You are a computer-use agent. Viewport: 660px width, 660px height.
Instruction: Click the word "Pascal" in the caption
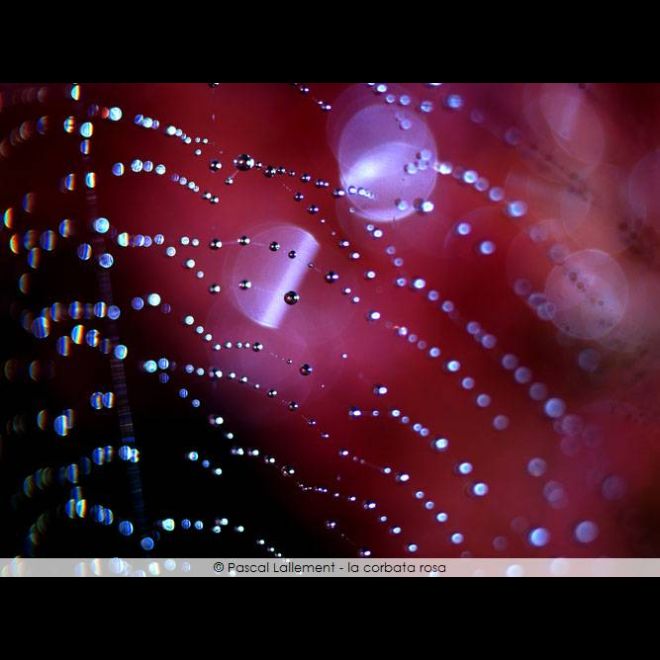(246, 568)
